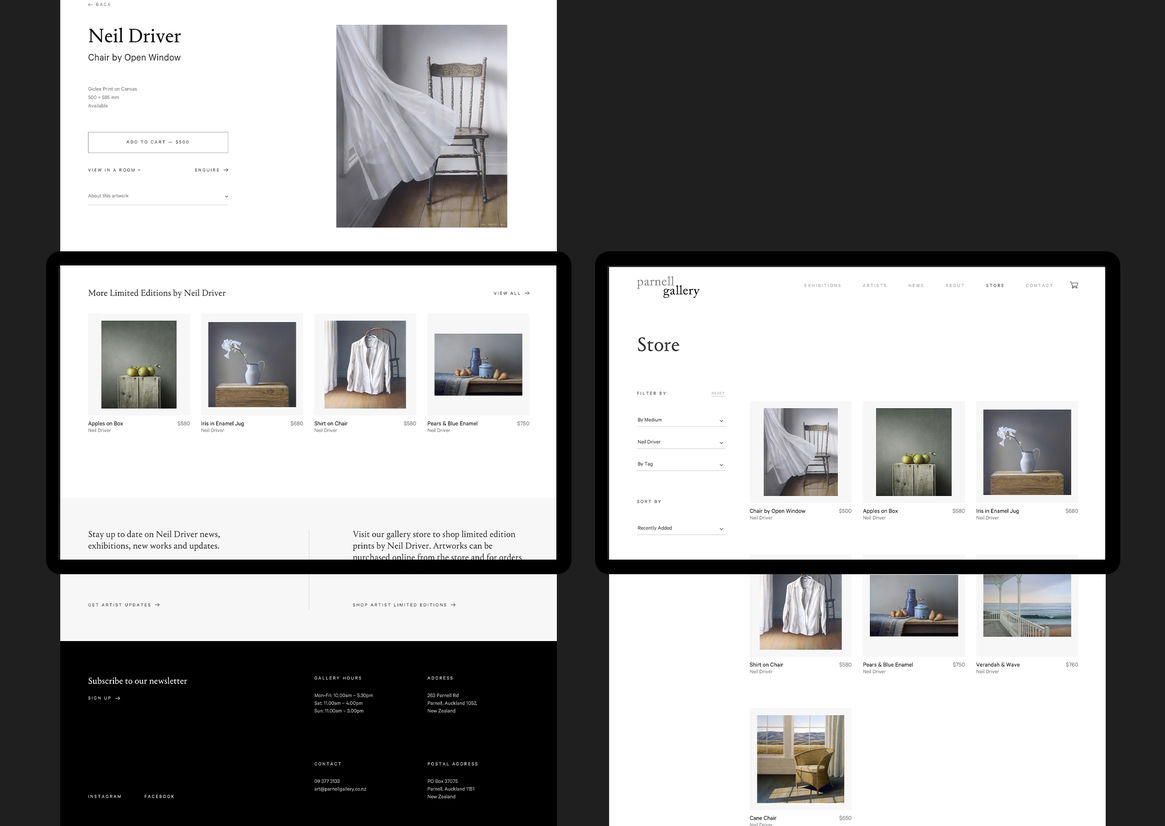1165x826 pixels.
Task: Open the Recently Added sort dropdown
Action: pyautogui.click(x=680, y=528)
